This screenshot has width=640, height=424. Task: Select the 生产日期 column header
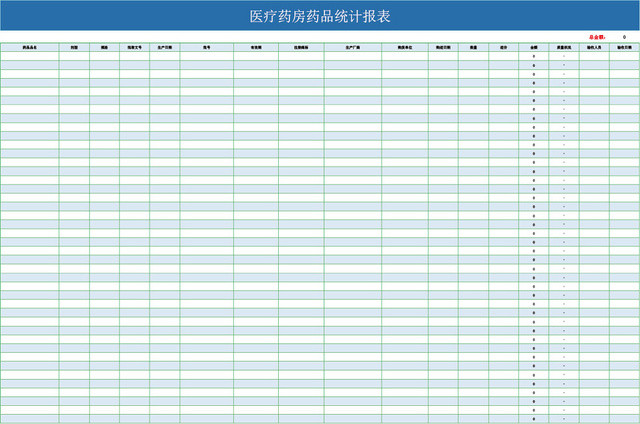(165, 47)
